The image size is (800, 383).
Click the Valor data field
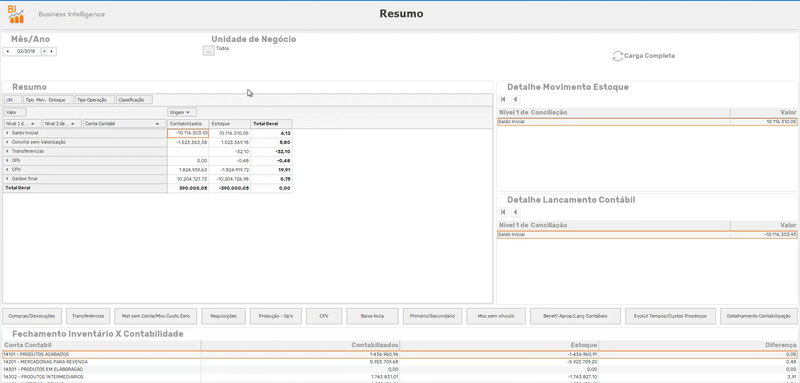(15, 112)
